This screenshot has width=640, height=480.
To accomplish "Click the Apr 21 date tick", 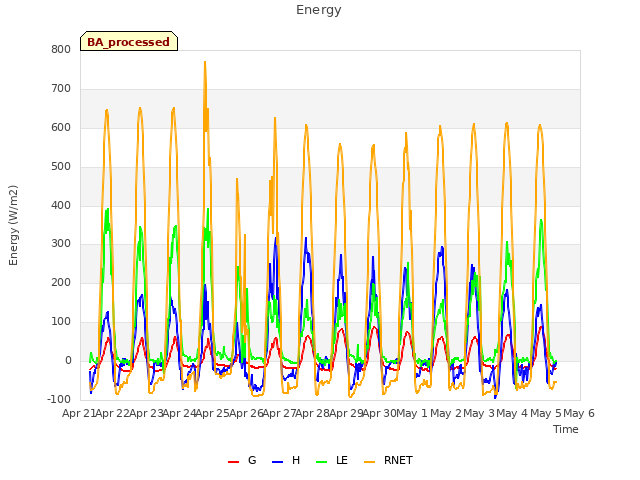I will coord(78,413).
